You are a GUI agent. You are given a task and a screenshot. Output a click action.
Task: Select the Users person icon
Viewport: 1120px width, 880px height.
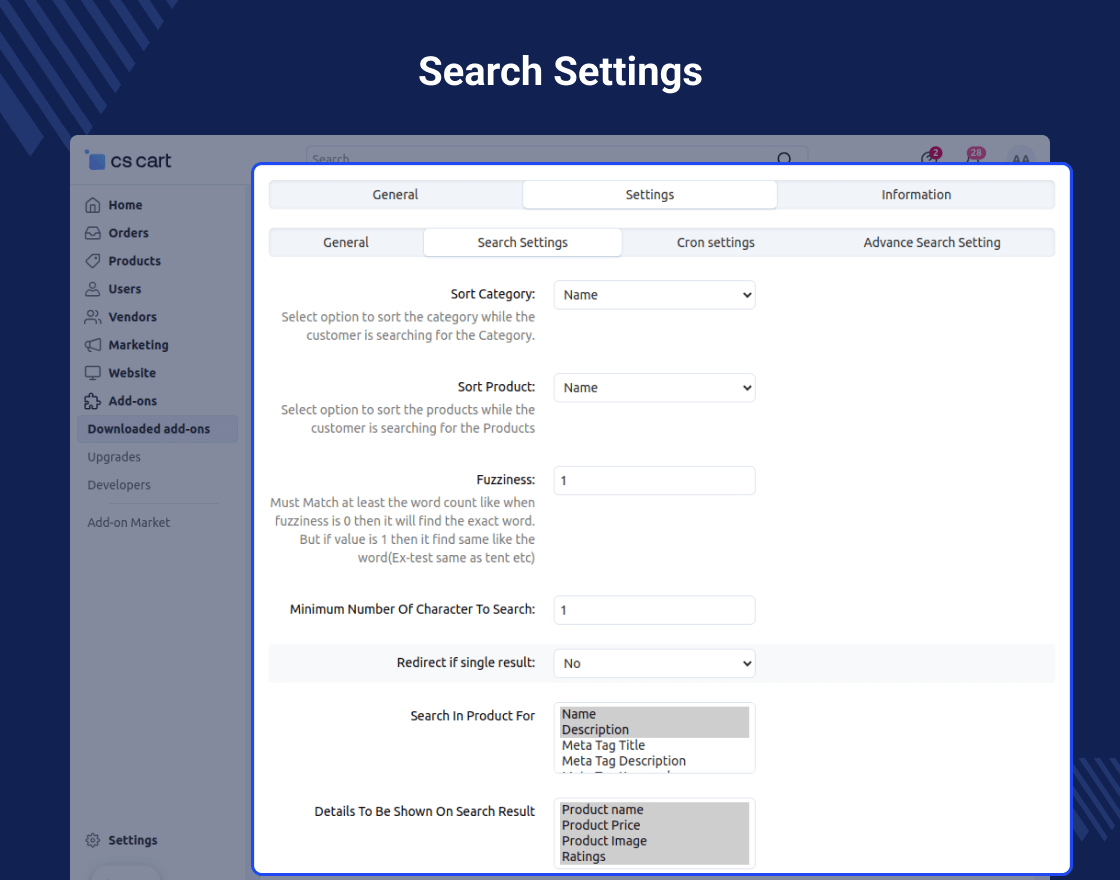93,289
